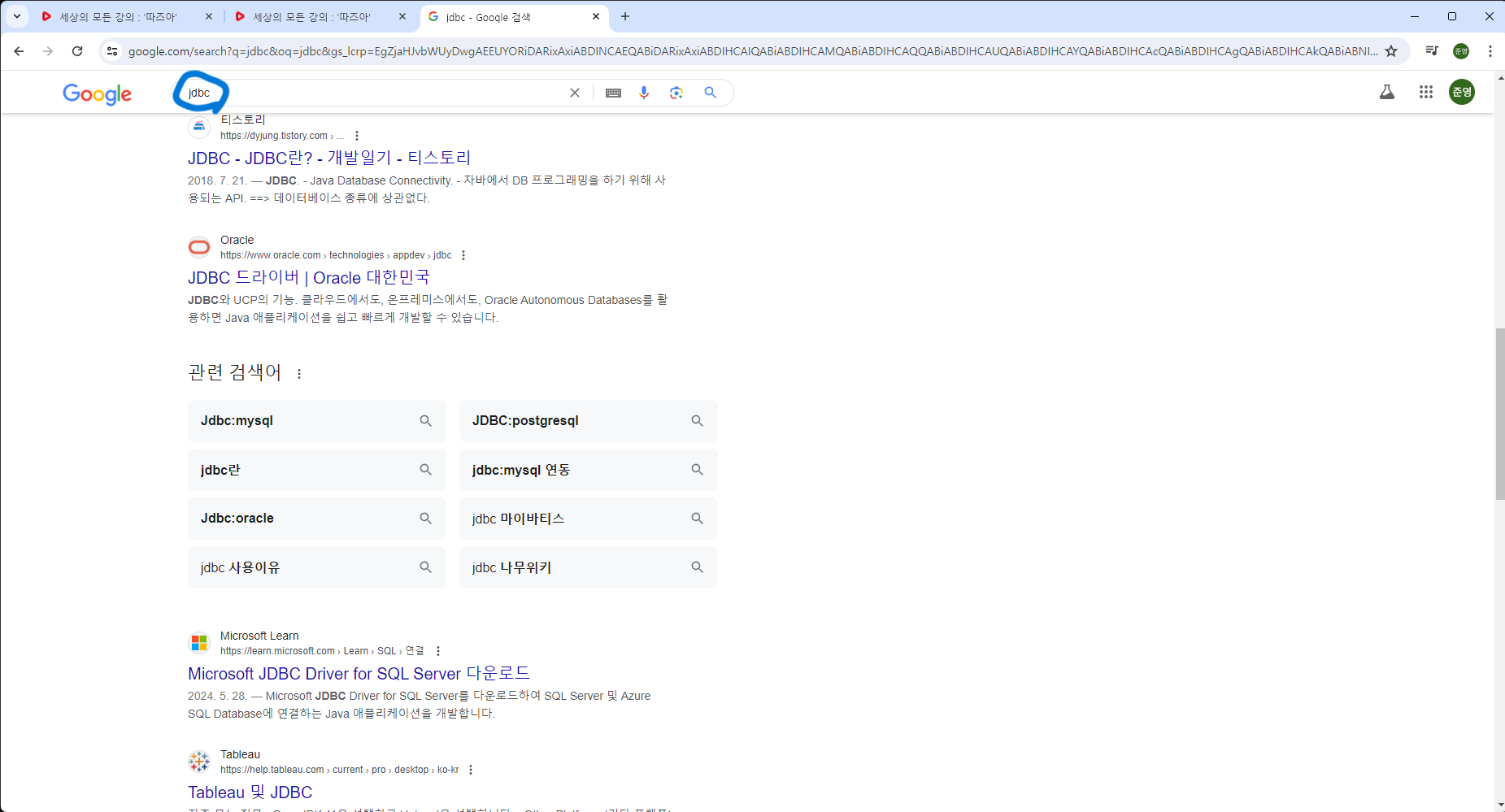Open the JDBC란? 개발일기 티스토리 result
Image resolution: width=1505 pixels, height=812 pixels.
[x=329, y=158]
